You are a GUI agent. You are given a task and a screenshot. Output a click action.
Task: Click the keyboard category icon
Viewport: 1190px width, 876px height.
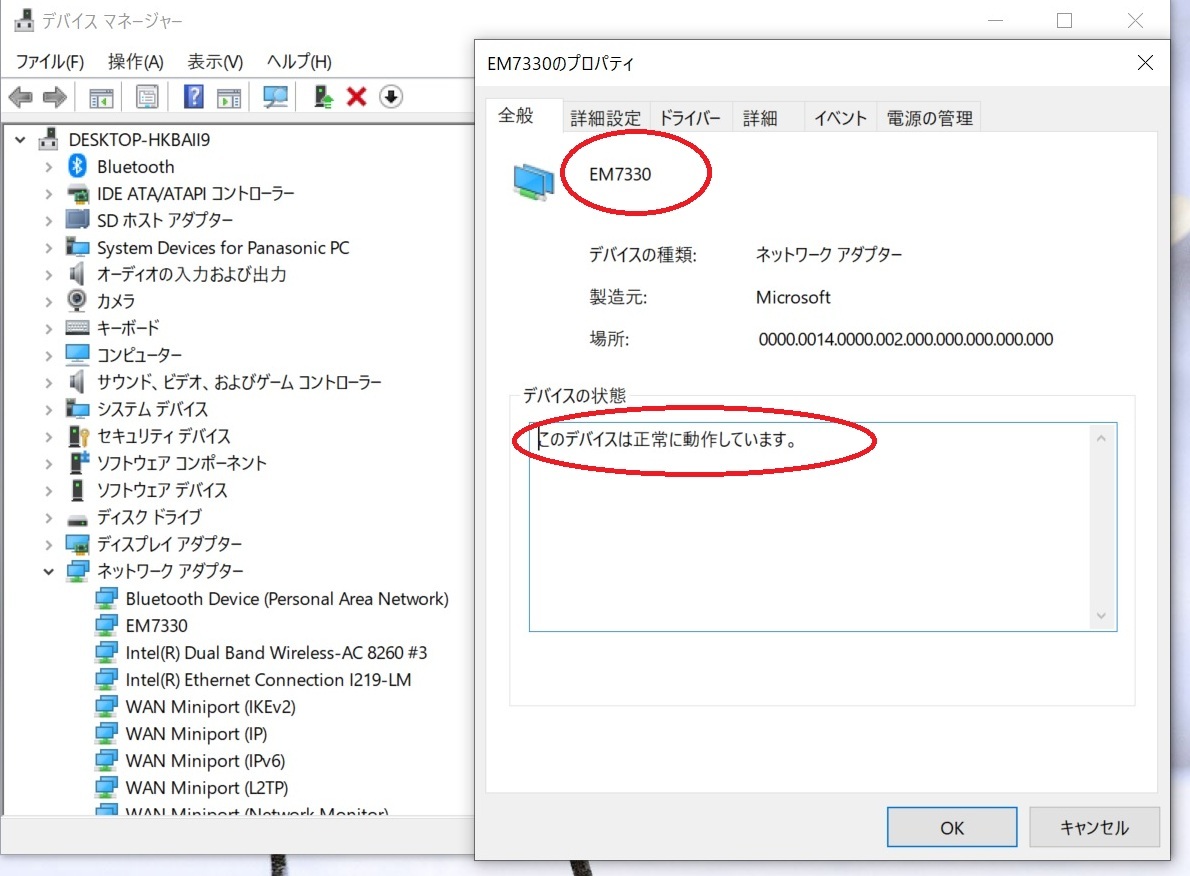pos(77,328)
